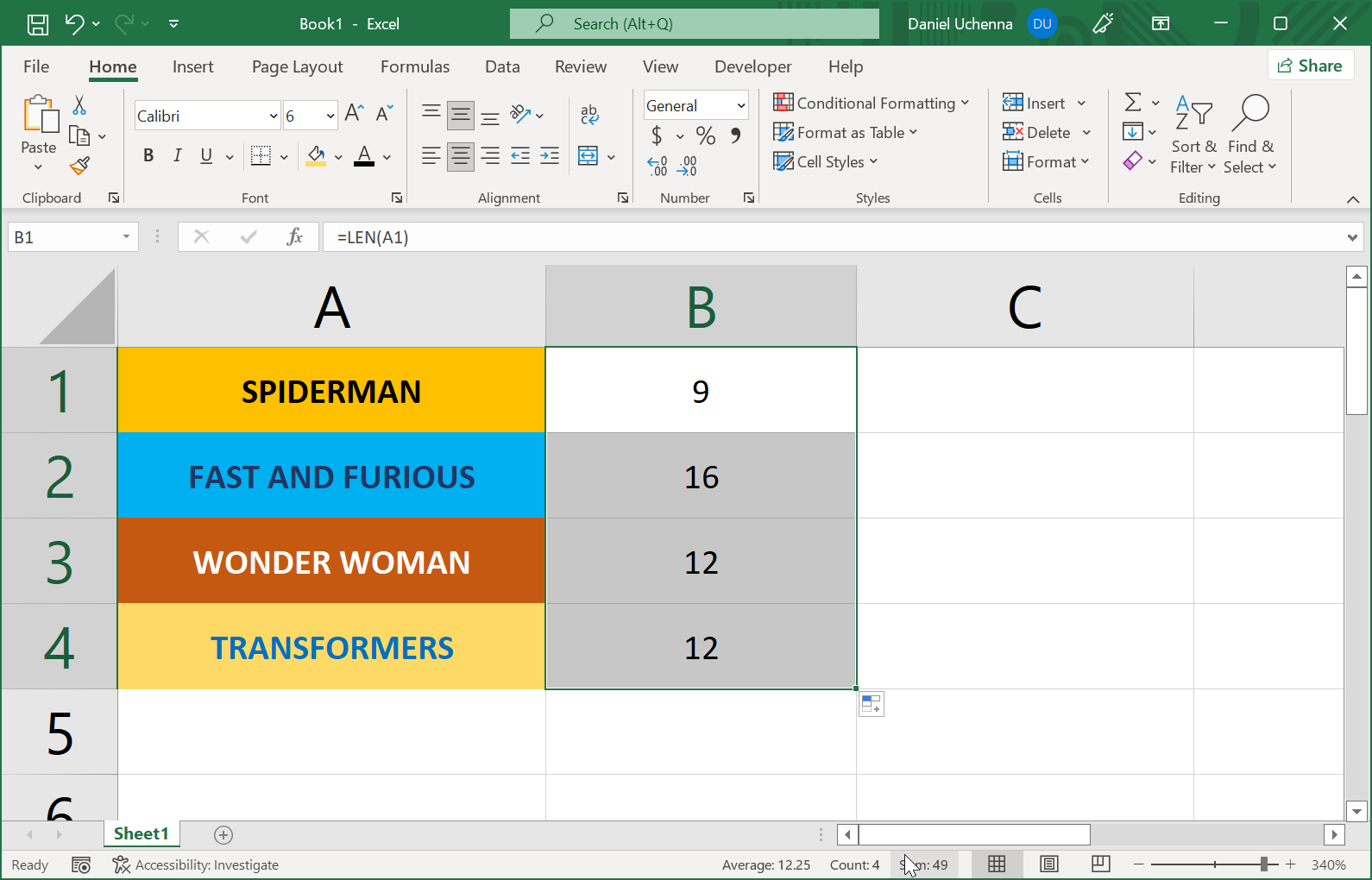Image resolution: width=1372 pixels, height=880 pixels.
Task: Open the Conditional Formatting dropdown
Action: point(872,104)
